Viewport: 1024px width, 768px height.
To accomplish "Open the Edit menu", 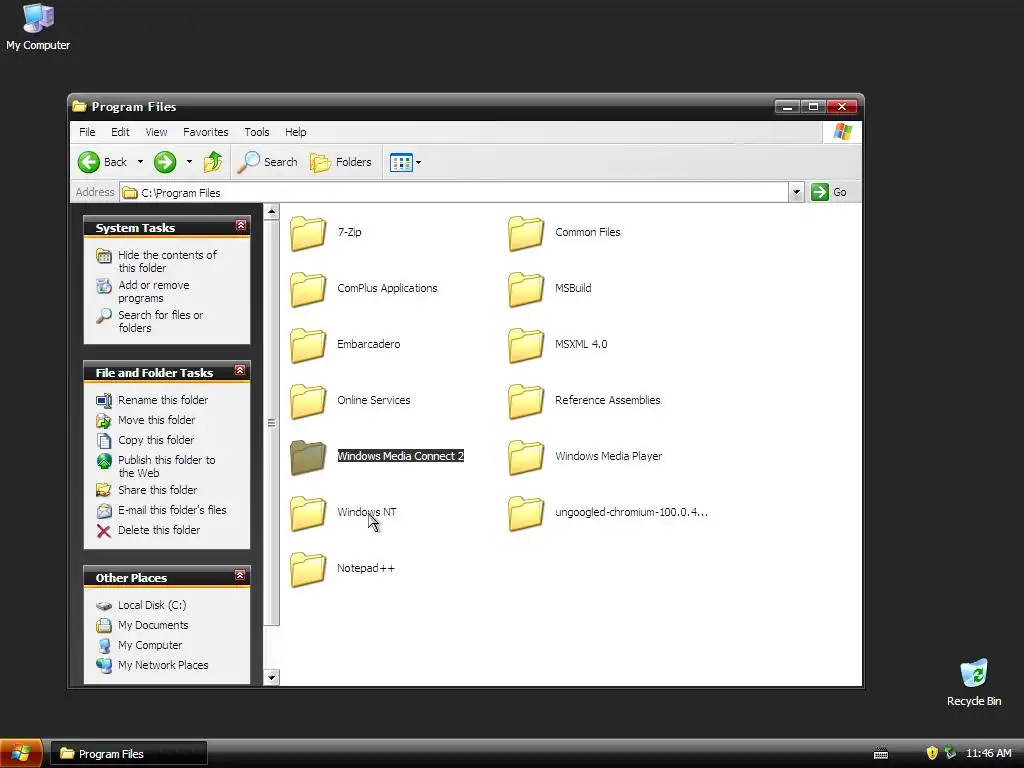I will [x=120, y=132].
